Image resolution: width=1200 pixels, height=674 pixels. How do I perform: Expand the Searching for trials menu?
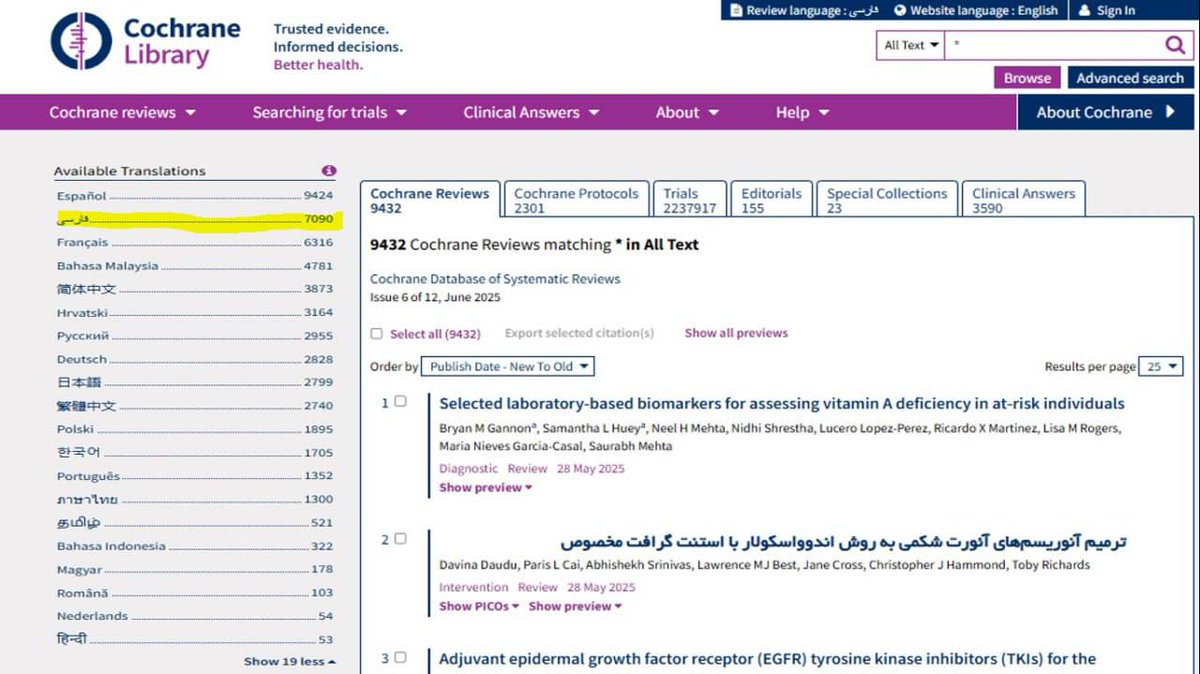coord(329,112)
